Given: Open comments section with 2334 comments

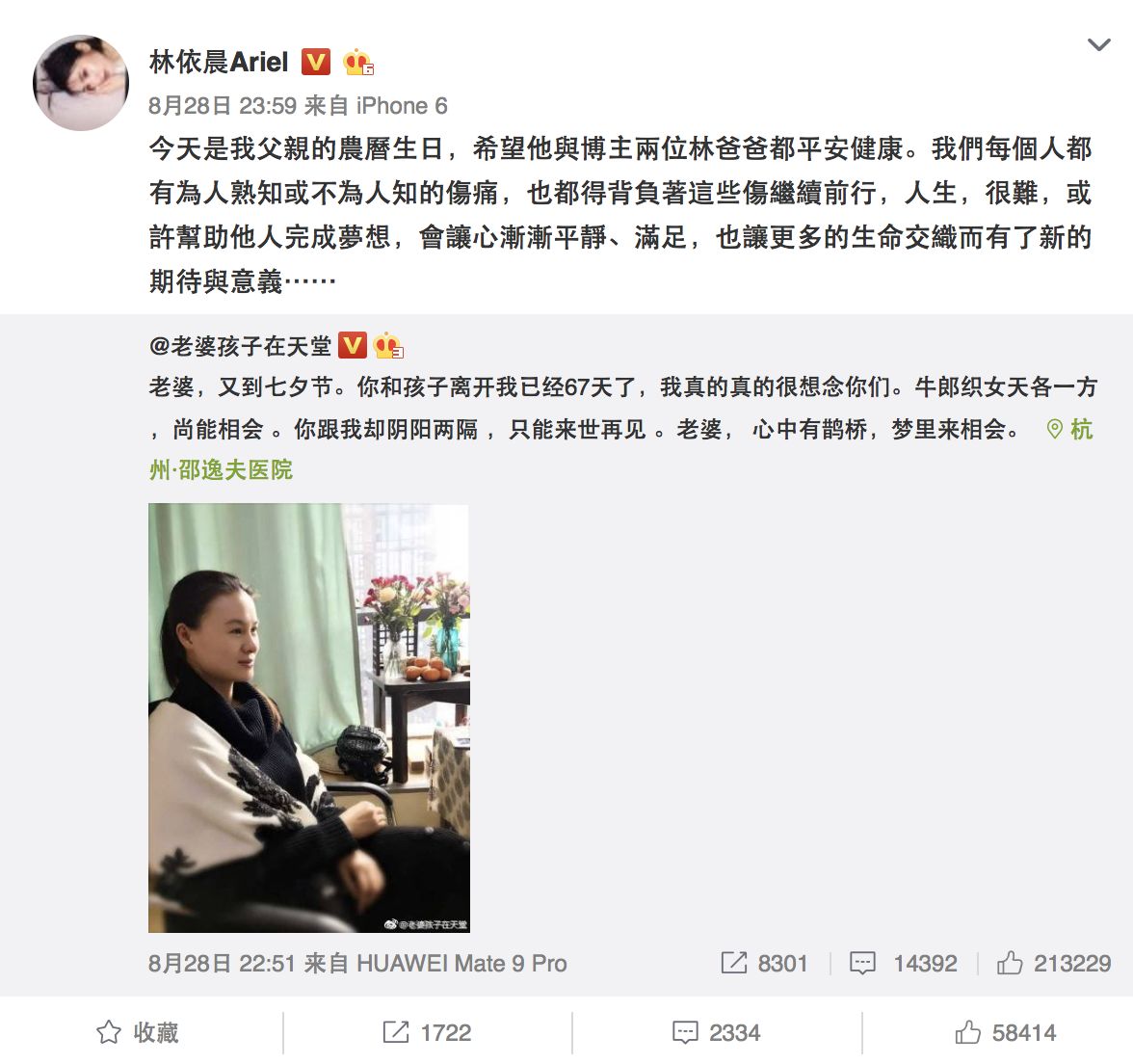Looking at the screenshot, I should click(x=716, y=1032).
